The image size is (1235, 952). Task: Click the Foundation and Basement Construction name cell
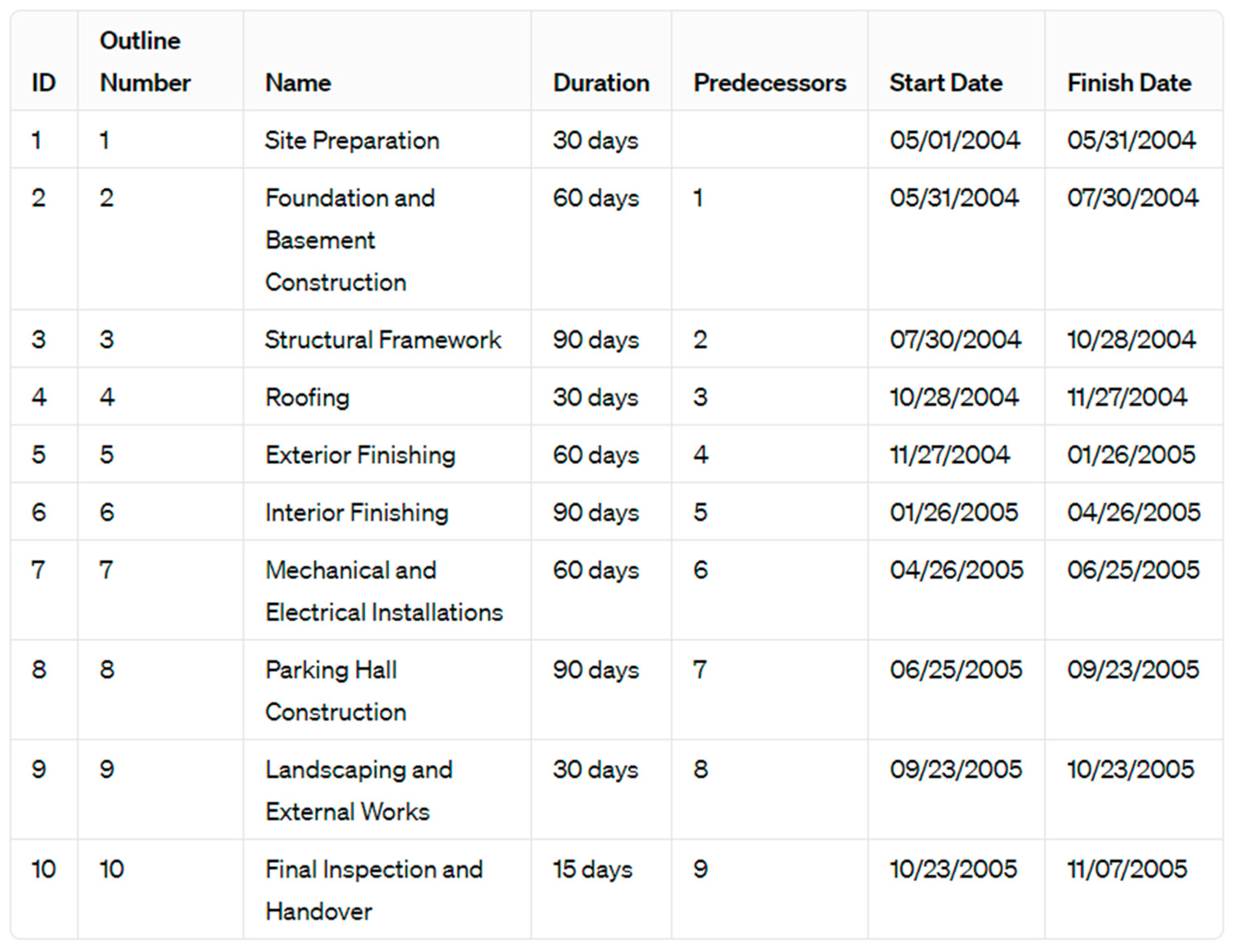point(349,240)
